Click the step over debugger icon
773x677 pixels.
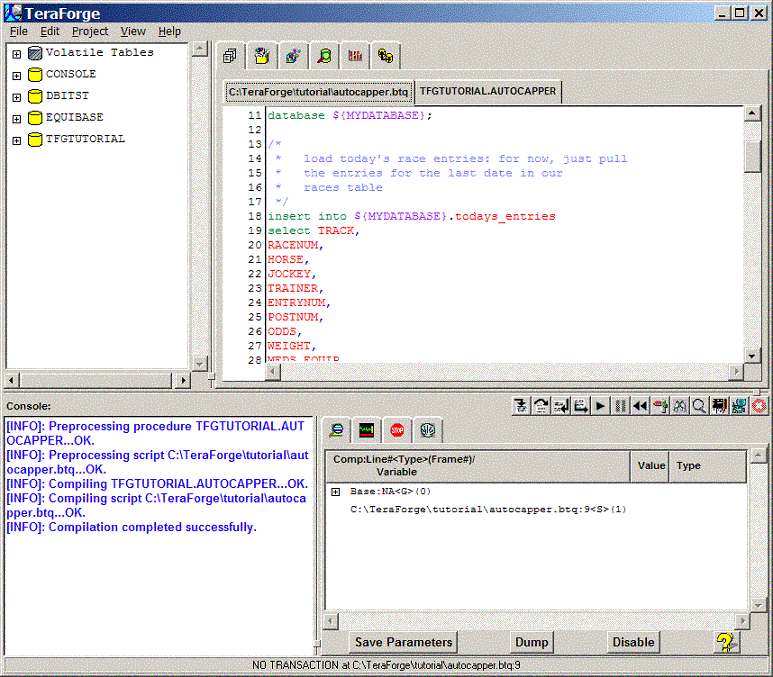[541, 406]
